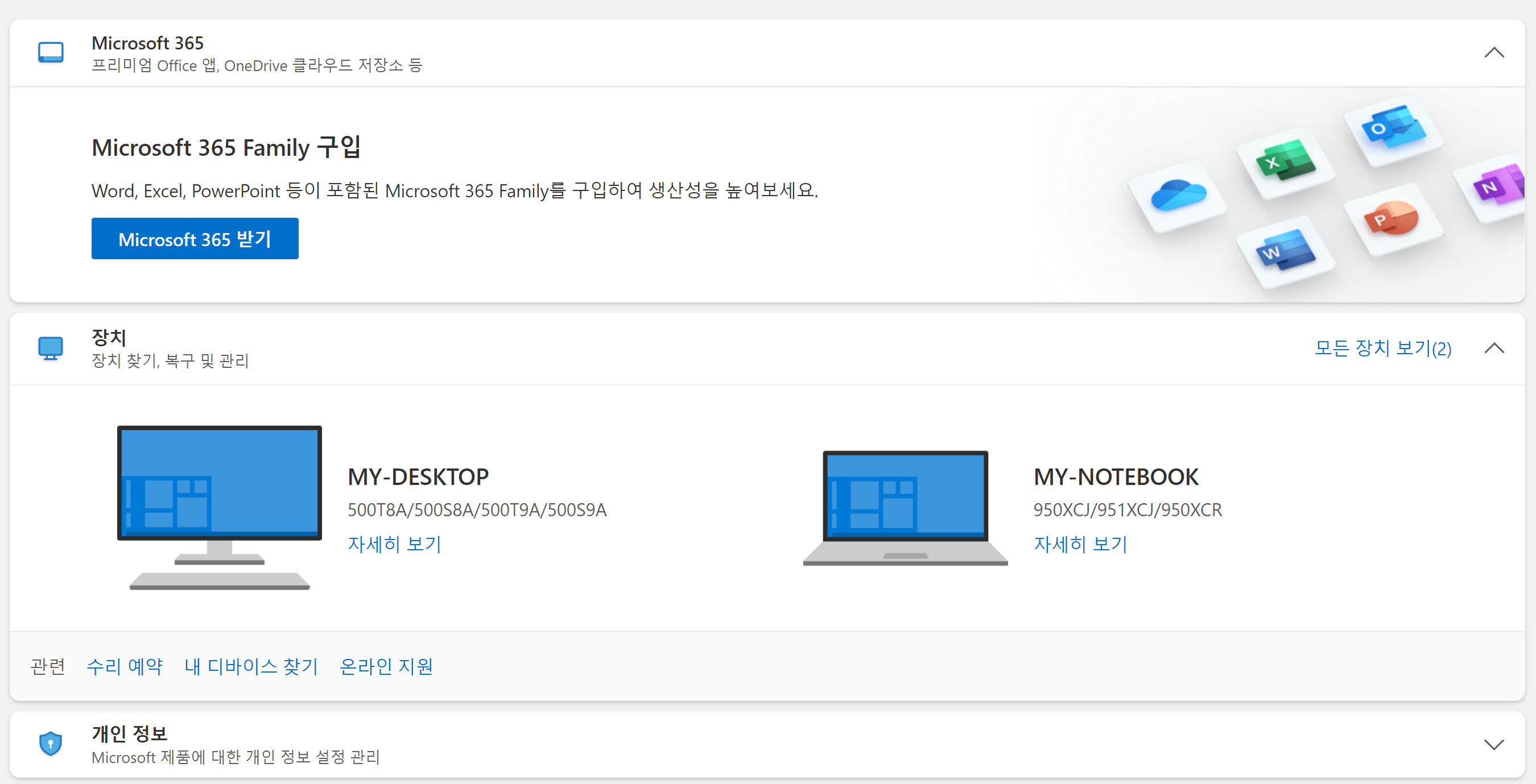Click the MY-DESKTOP computer image

pyautogui.click(x=220, y=507)
